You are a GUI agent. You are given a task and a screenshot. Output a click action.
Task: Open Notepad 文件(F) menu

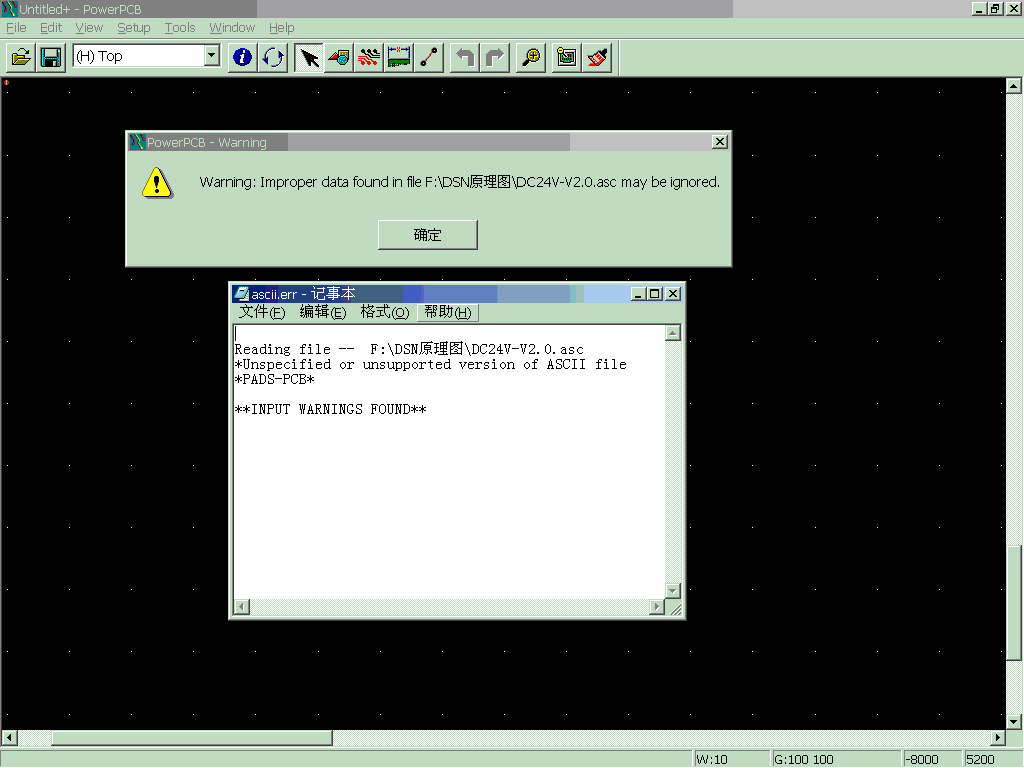[x=262, y=312]
